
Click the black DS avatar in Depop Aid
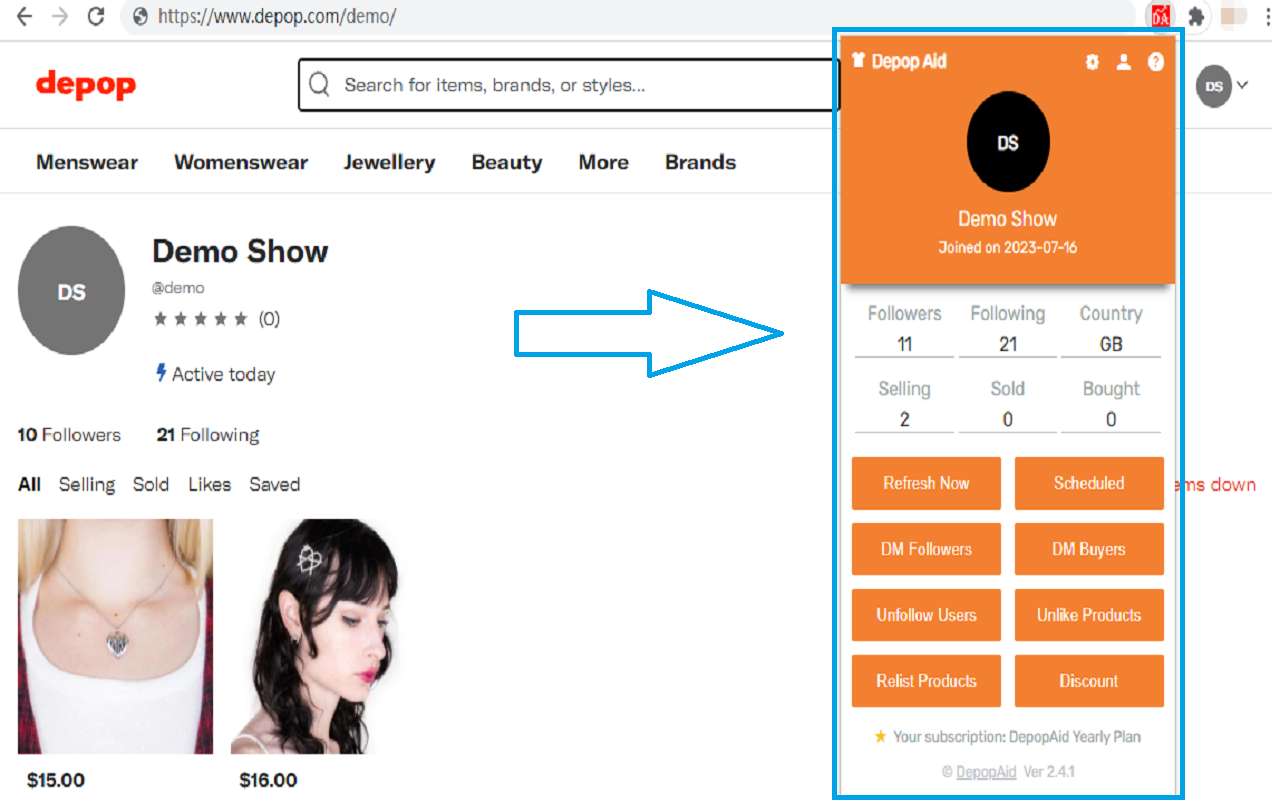1008,143
